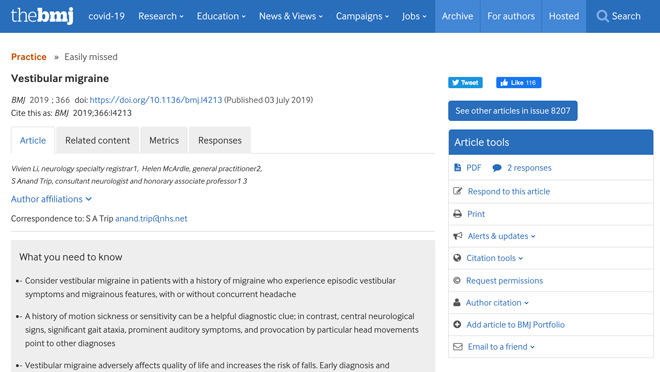Click the Article tools panel header
Viewport: 660px width, 372px height.
pos(551,142)
